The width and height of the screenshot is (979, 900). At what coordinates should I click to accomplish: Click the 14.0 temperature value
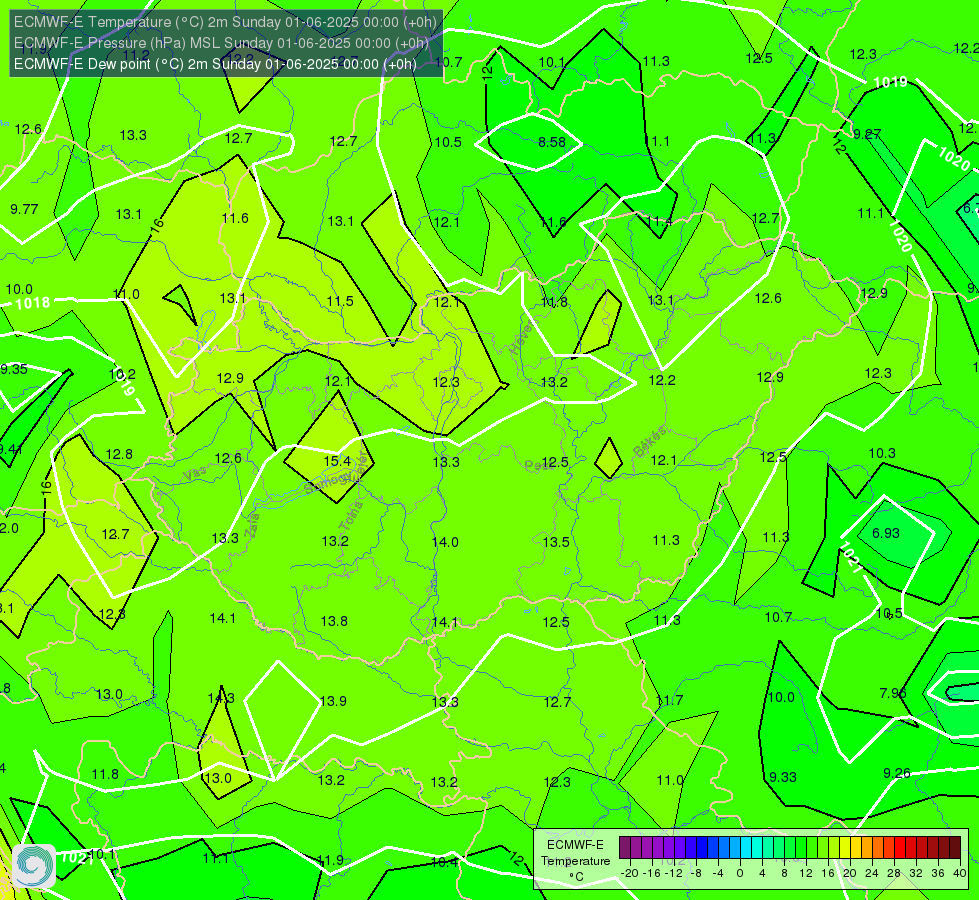pyautogui.click(x=445, y=542)
